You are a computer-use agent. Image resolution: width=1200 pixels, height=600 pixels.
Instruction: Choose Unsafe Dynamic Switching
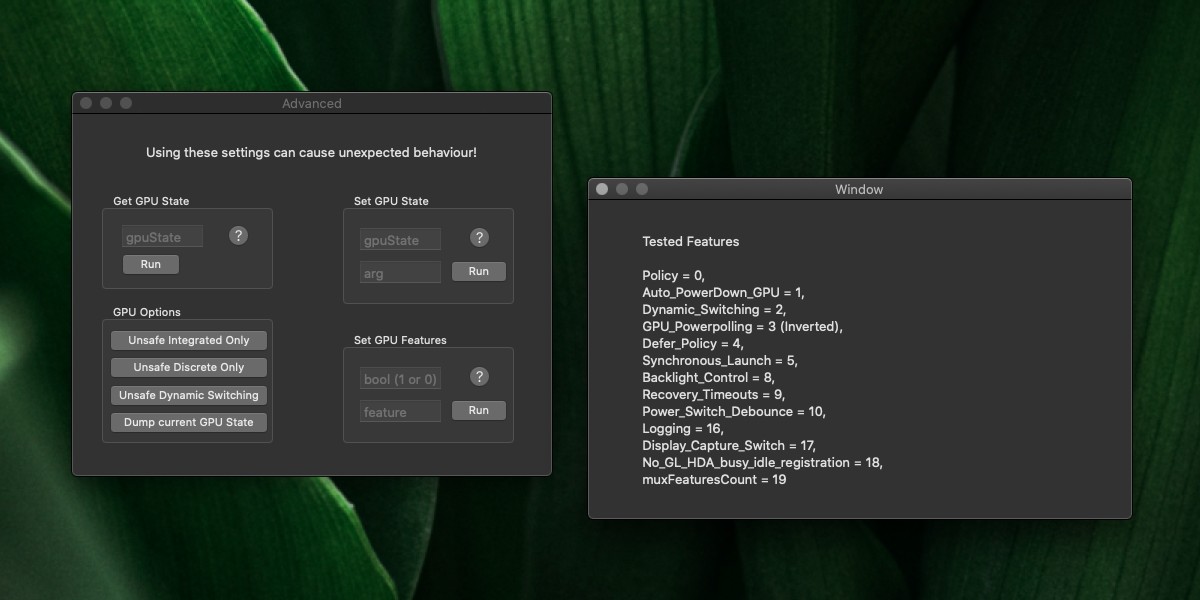pos(189,395)
